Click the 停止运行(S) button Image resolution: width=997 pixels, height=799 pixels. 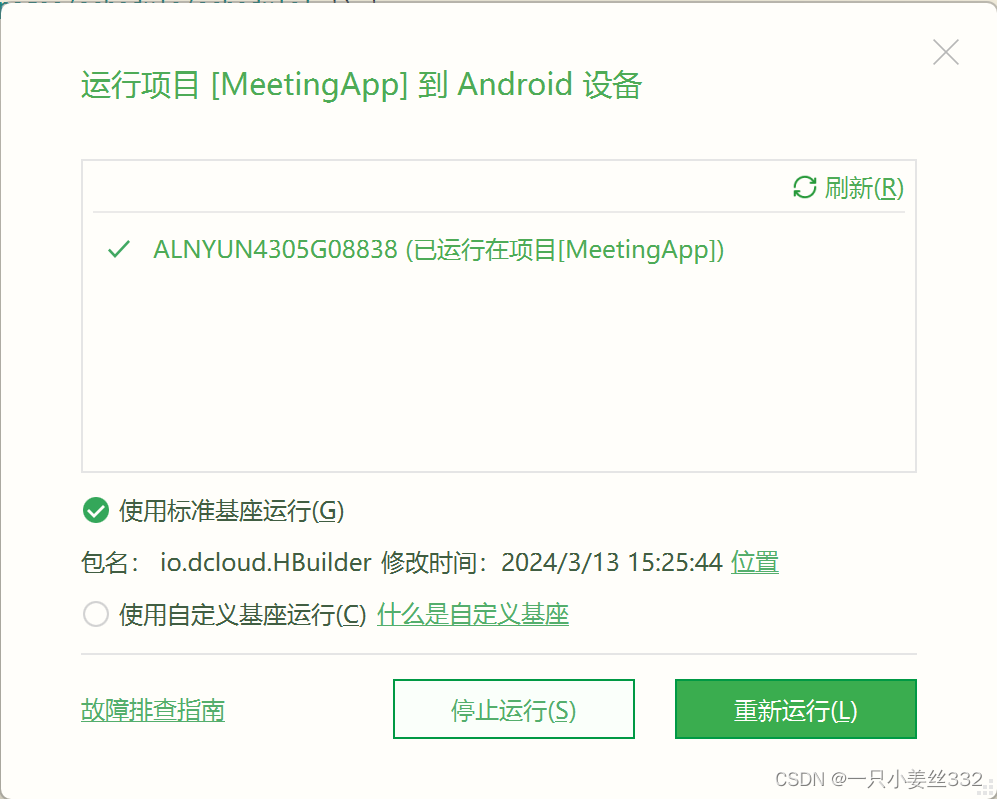coord(514,709)
